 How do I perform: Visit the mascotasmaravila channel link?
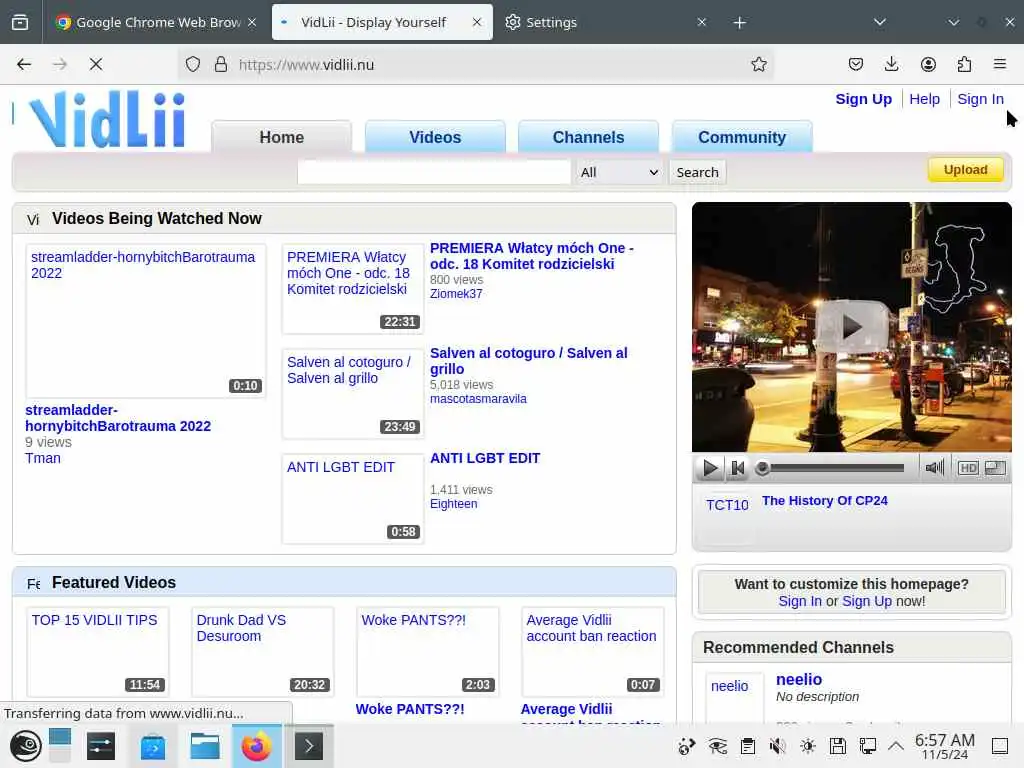coord(478,399)
